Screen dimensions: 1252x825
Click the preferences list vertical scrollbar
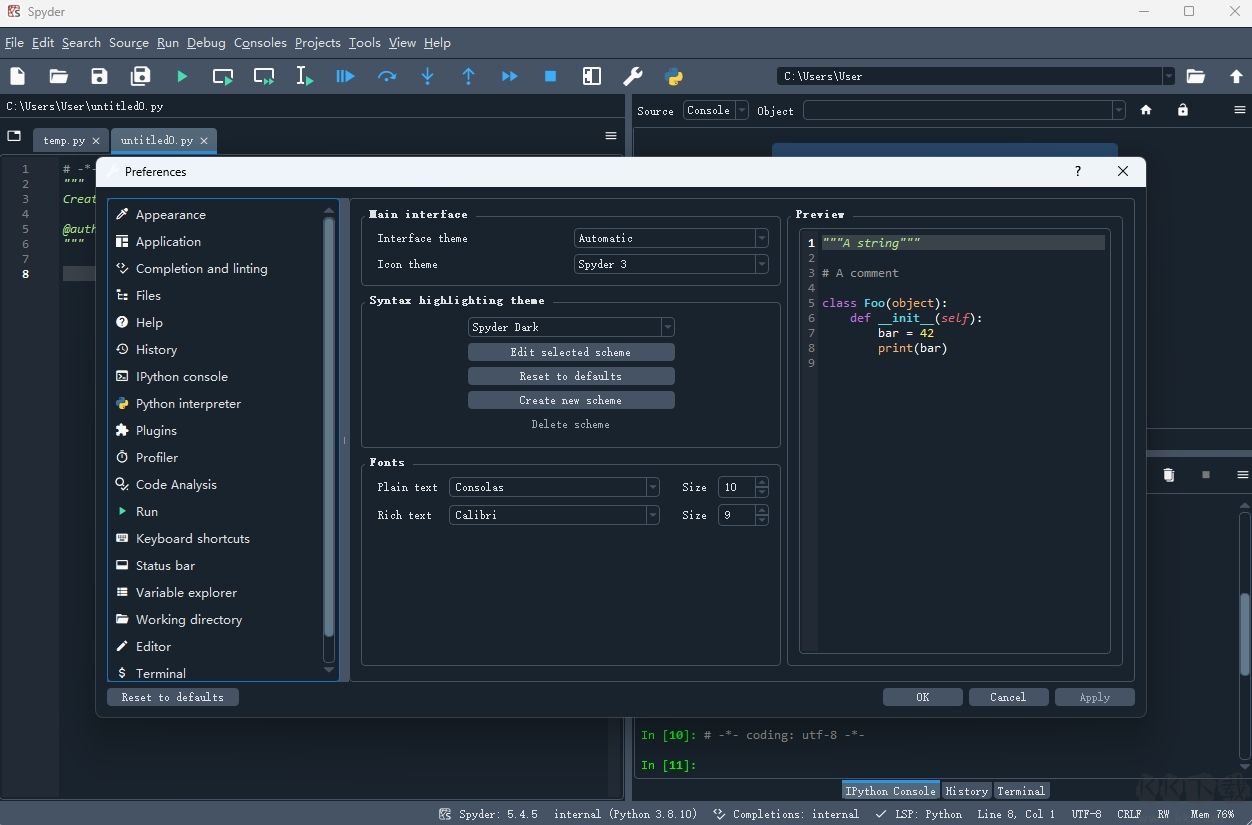point(329,430)
